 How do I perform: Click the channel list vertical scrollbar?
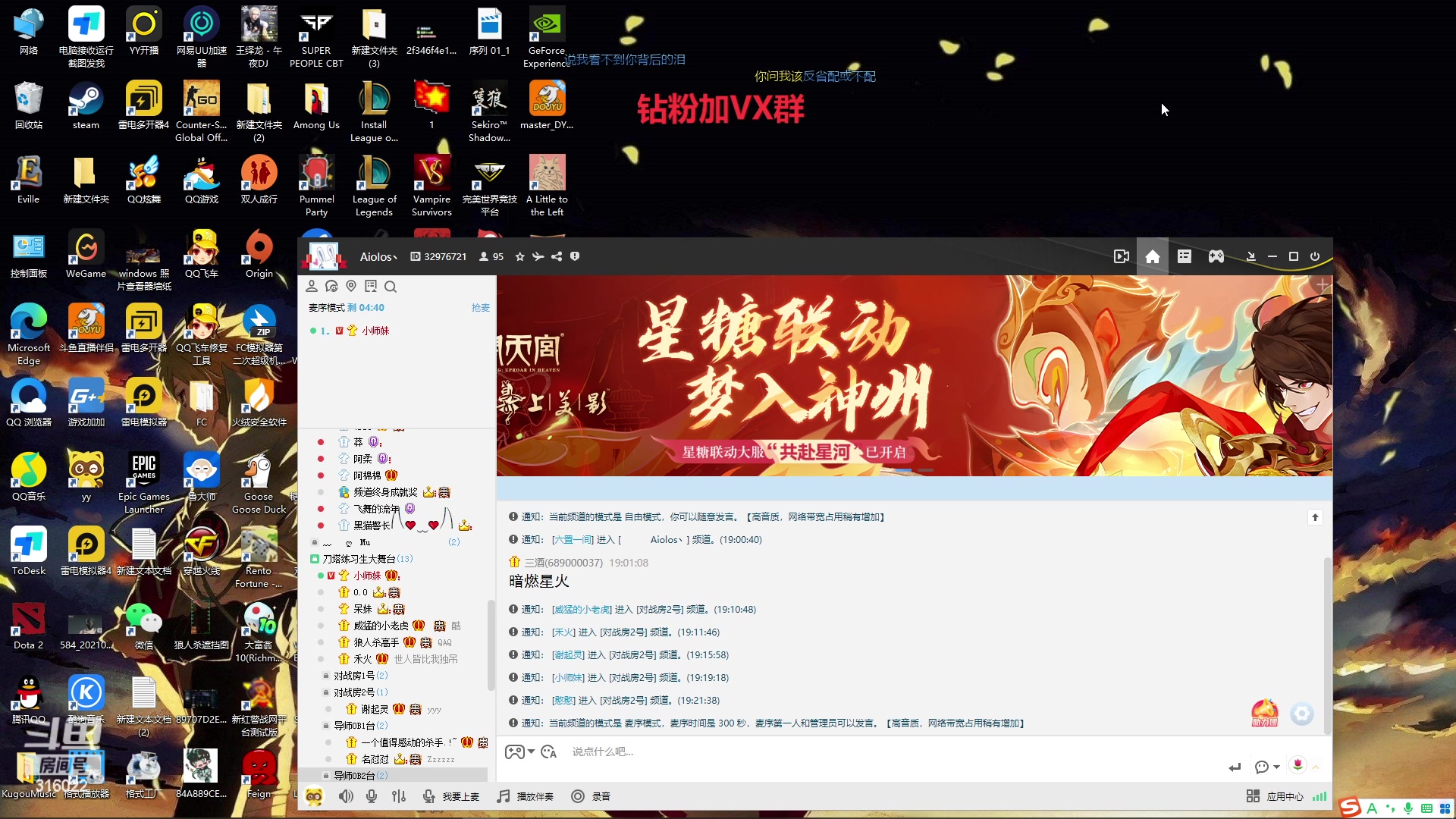[491, 645]
